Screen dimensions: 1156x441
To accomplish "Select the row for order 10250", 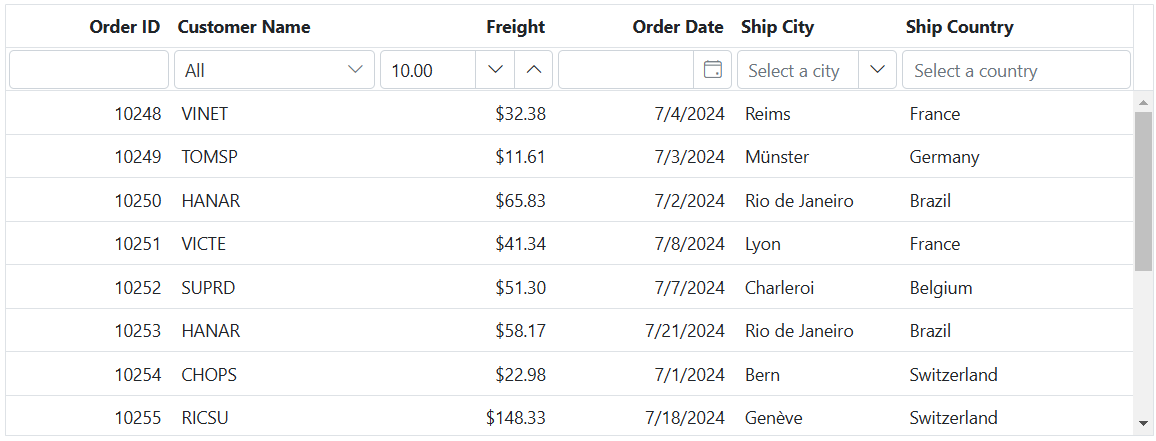I will tap(138, 201).
